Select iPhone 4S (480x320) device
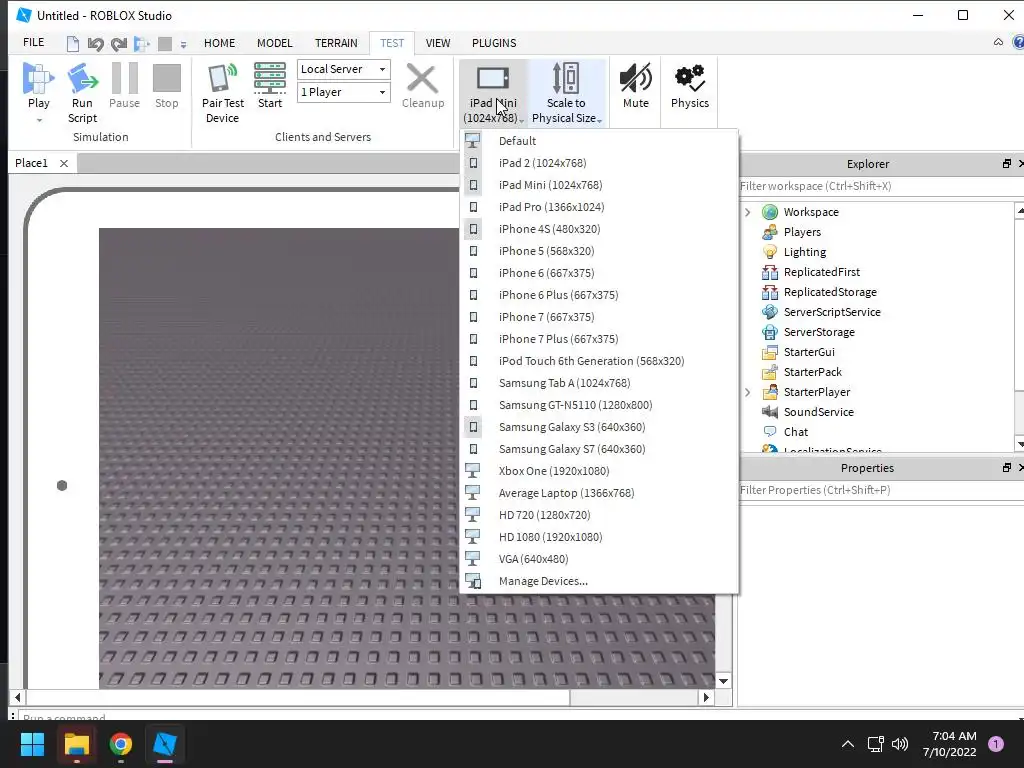This screenshot has width=1024, height=768. pos(599,229)
